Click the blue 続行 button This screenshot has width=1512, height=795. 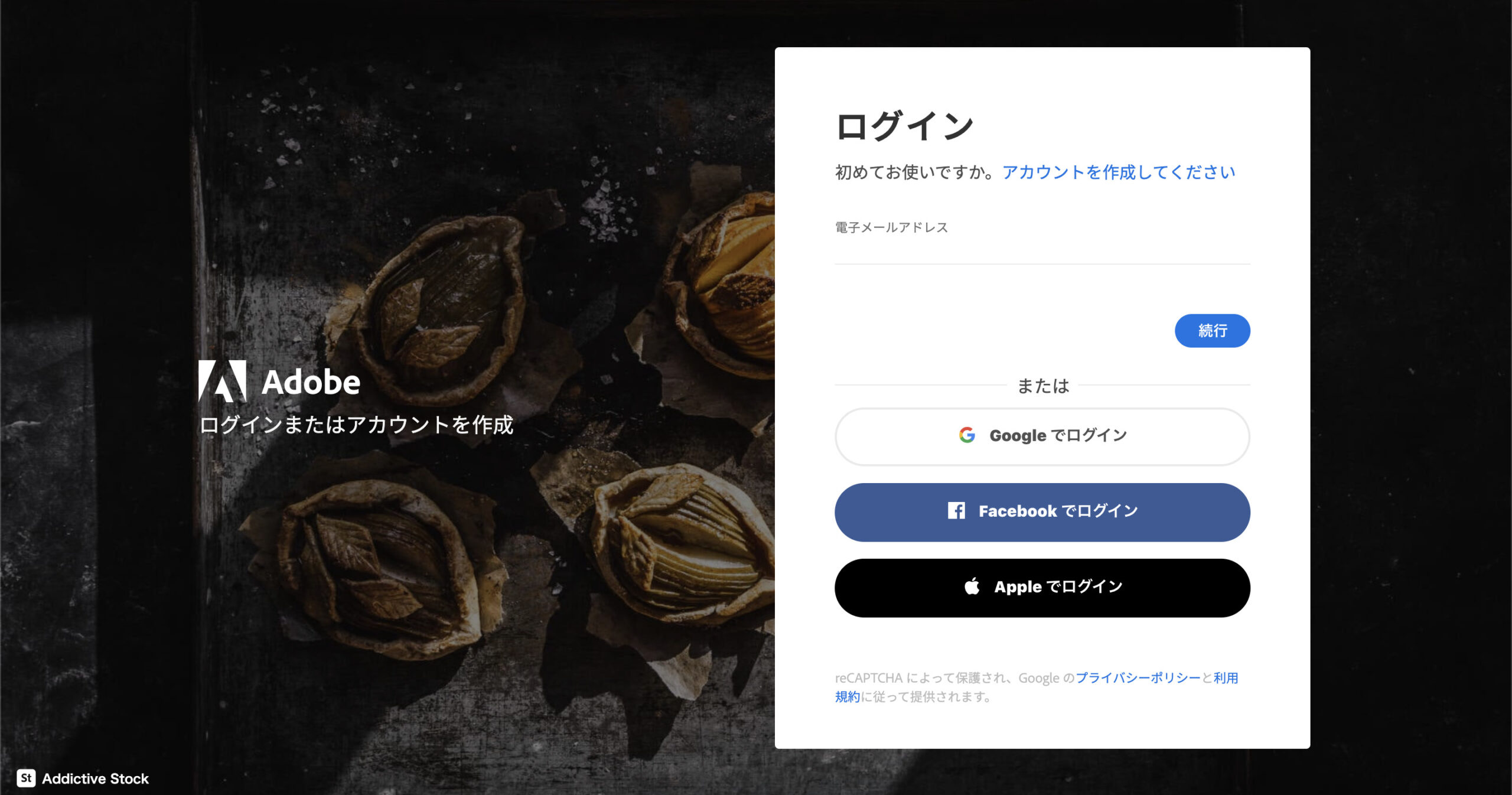coord(1212,331)
